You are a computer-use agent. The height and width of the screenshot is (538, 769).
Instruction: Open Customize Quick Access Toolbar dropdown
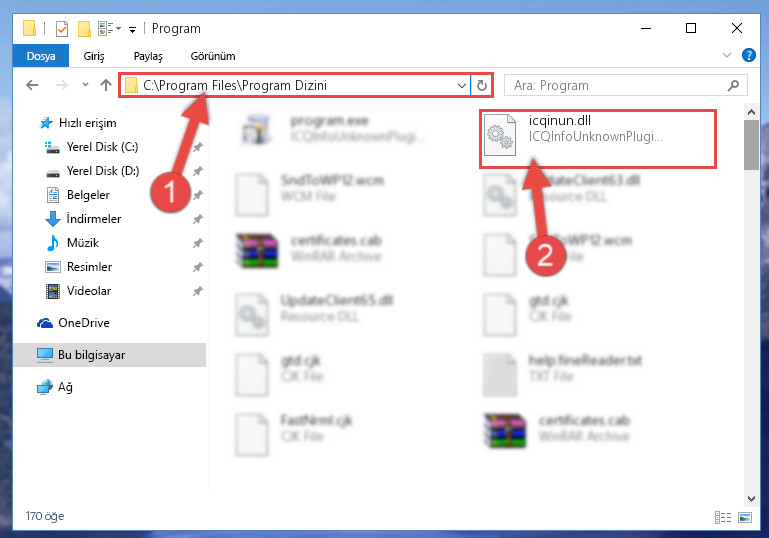(132, 30)
